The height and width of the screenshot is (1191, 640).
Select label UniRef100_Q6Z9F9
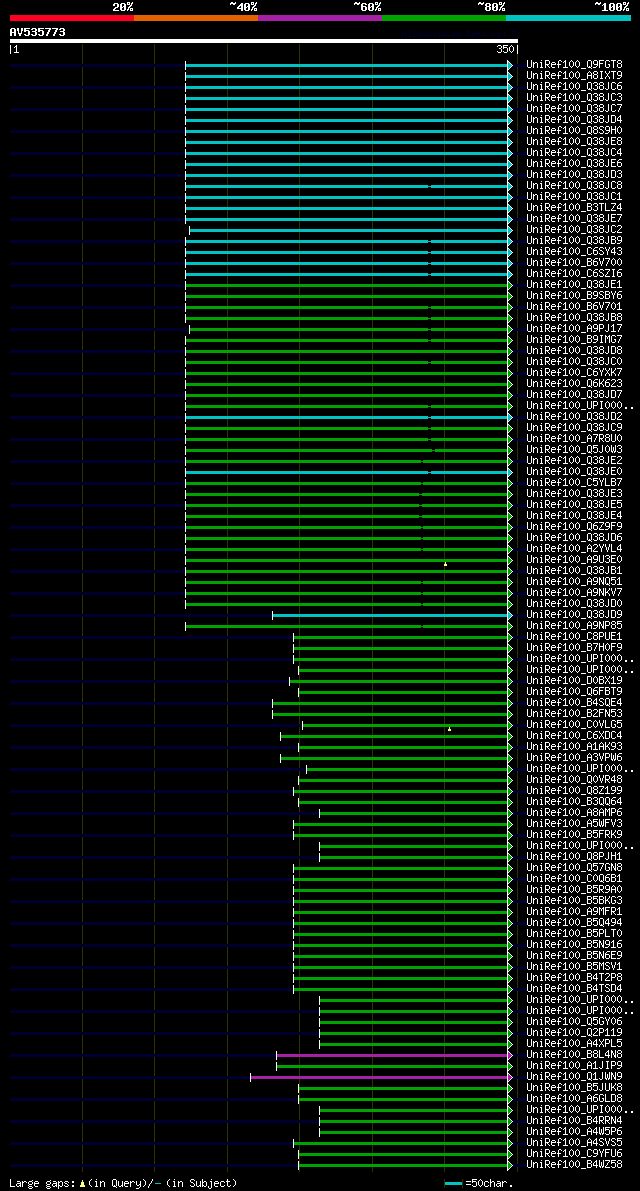[574, 527]
